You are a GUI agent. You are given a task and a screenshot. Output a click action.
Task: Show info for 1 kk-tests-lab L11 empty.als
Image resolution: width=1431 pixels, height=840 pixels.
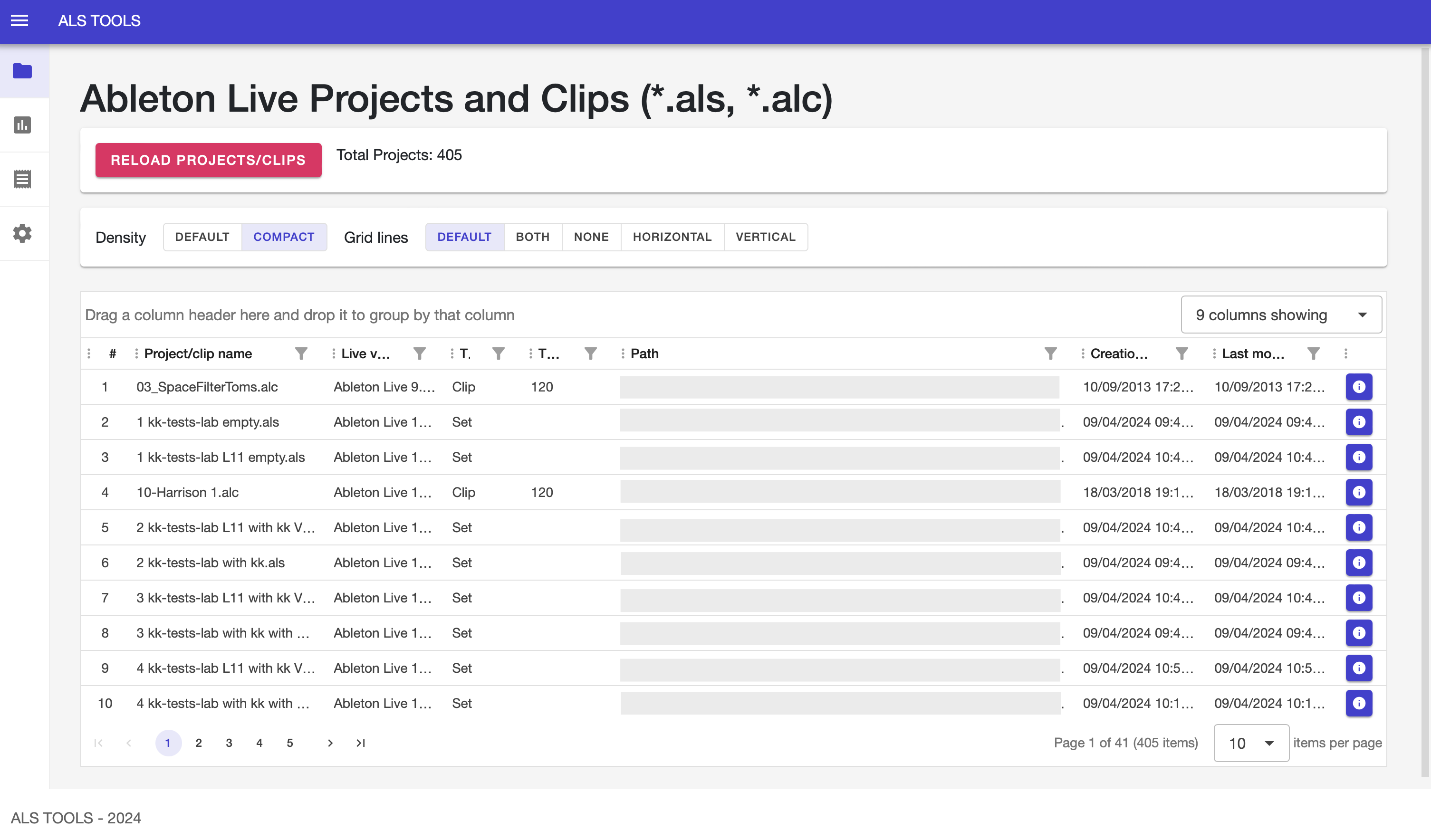[1359, 457]
